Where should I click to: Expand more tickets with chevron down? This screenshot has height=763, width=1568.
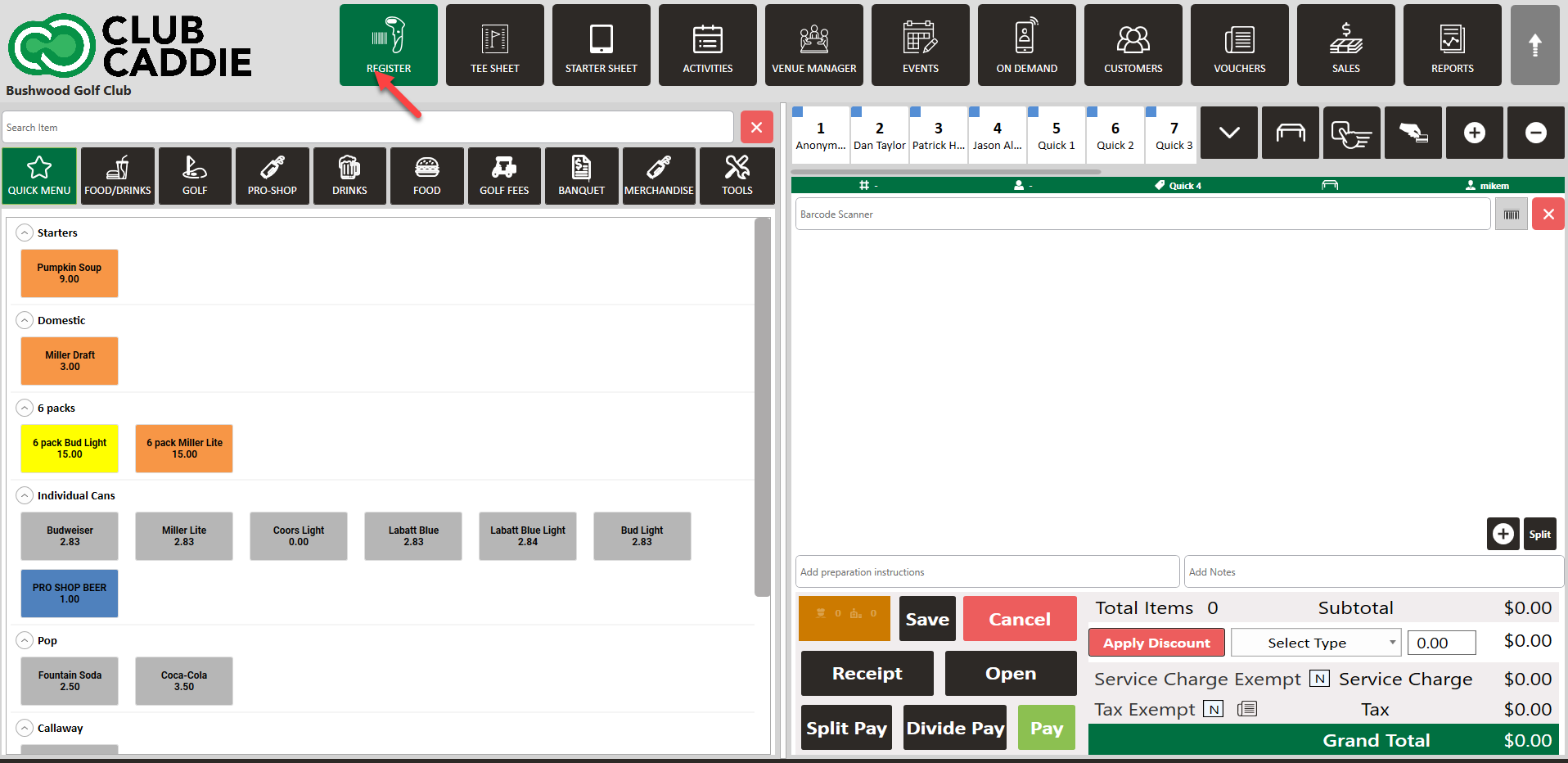click(x=1228, y=133)
